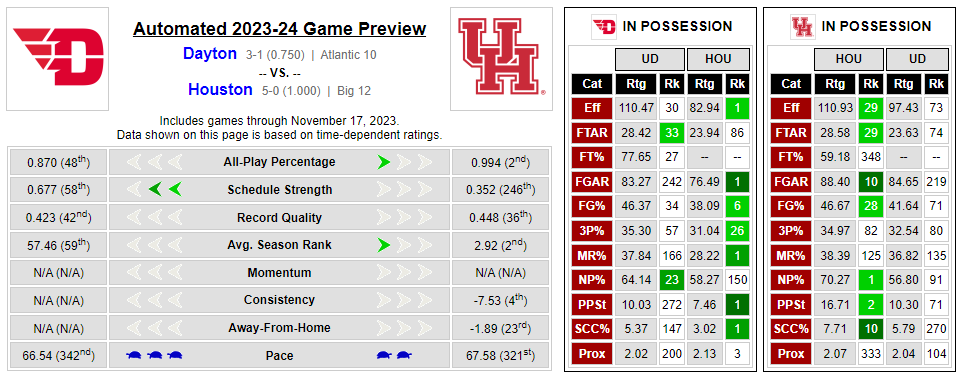Click the small Houston logo beside IN POSSESSION

click(x=802, y=26)
